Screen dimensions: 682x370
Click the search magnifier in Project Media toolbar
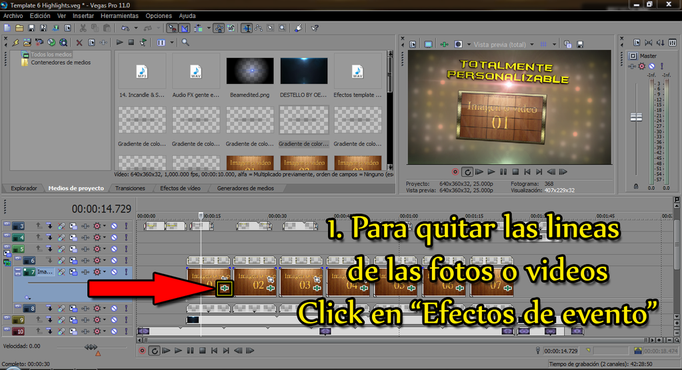pyautogui.click(x=185, y=43)
